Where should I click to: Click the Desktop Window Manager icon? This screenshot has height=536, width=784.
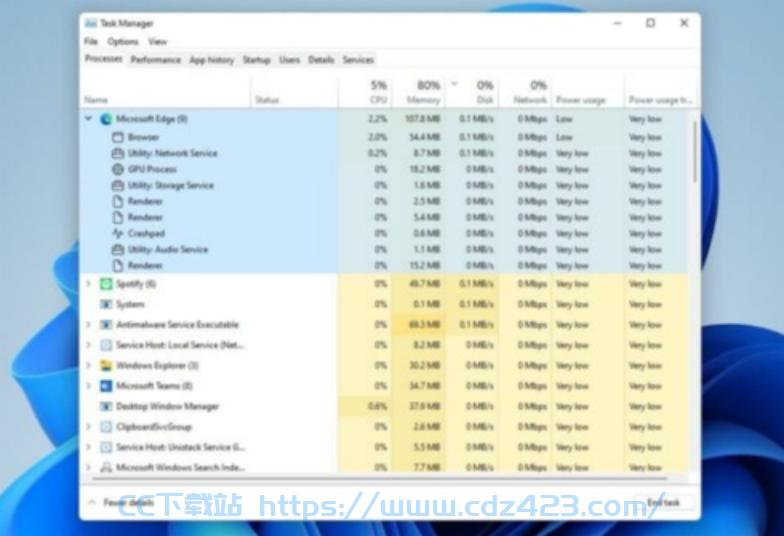tap(106, 406)
